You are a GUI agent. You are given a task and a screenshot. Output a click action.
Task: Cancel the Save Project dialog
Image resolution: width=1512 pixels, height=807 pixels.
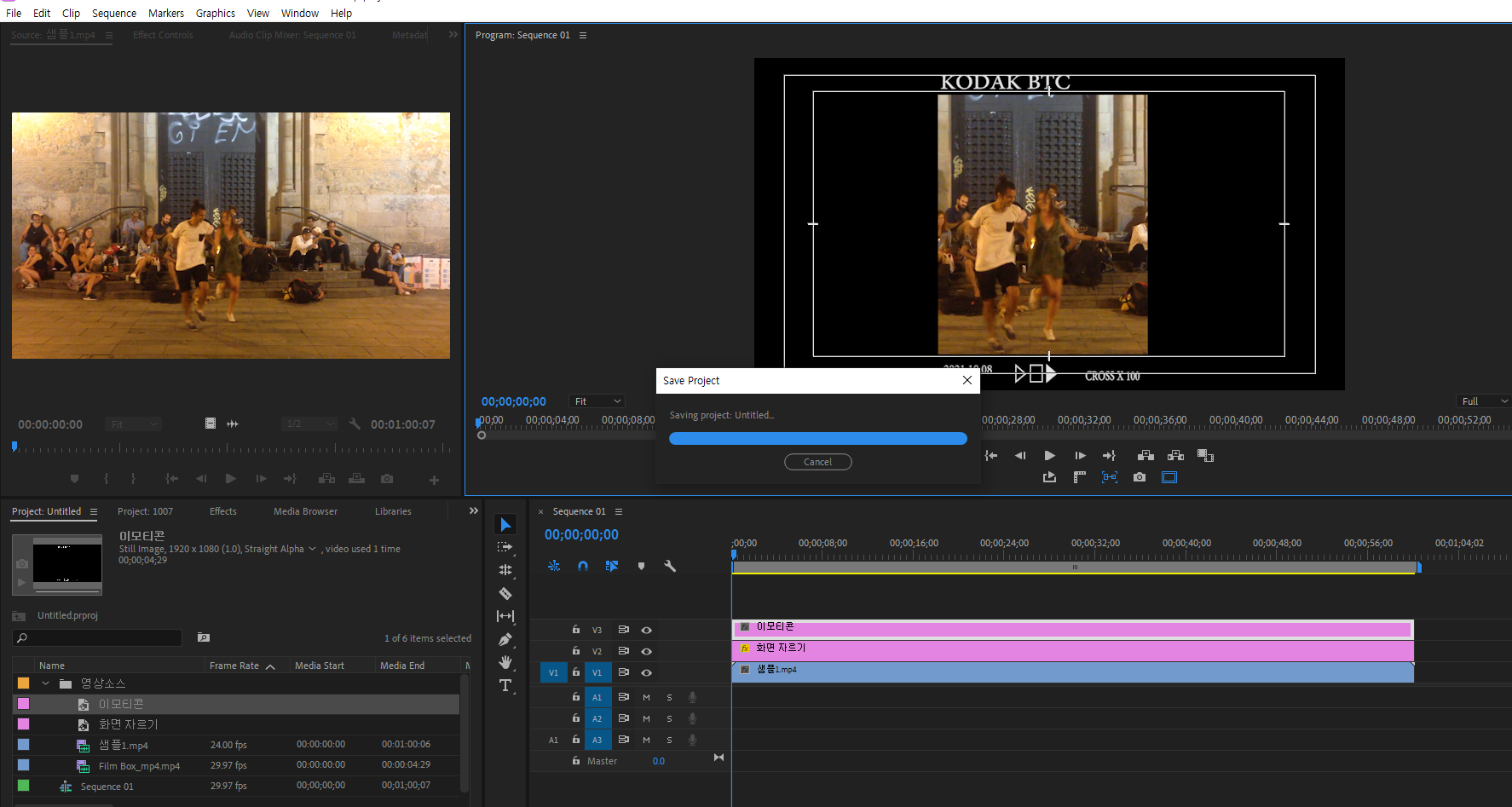tap(817, 462)
